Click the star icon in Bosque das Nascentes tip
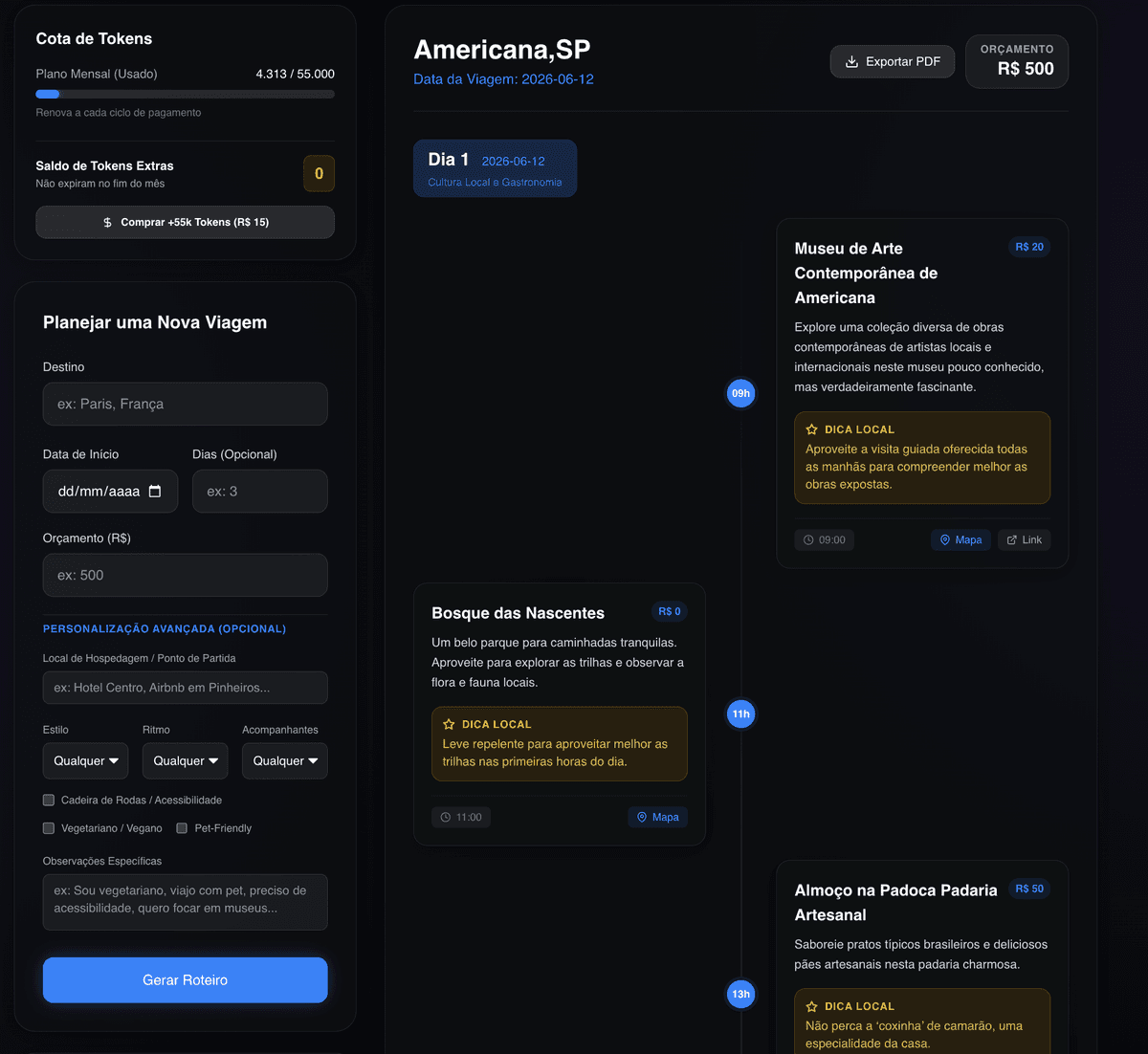This screenshot has width=1148, height=1054. 449,724
